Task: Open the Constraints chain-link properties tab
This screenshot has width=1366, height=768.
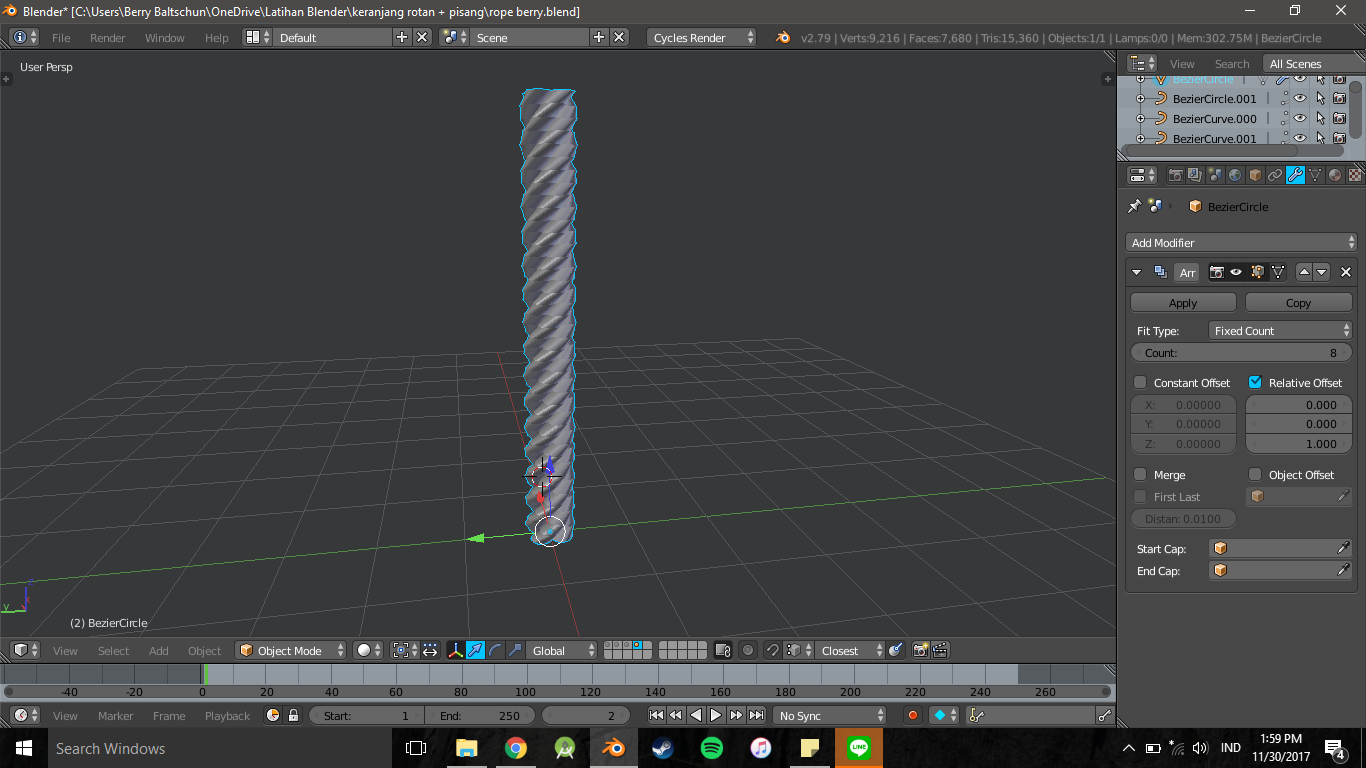Action: coord(1275,175)
